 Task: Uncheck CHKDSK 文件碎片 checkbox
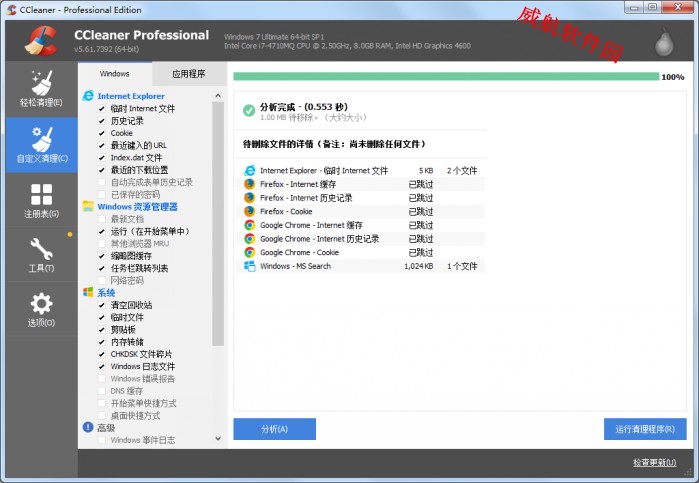pos(102,354)
